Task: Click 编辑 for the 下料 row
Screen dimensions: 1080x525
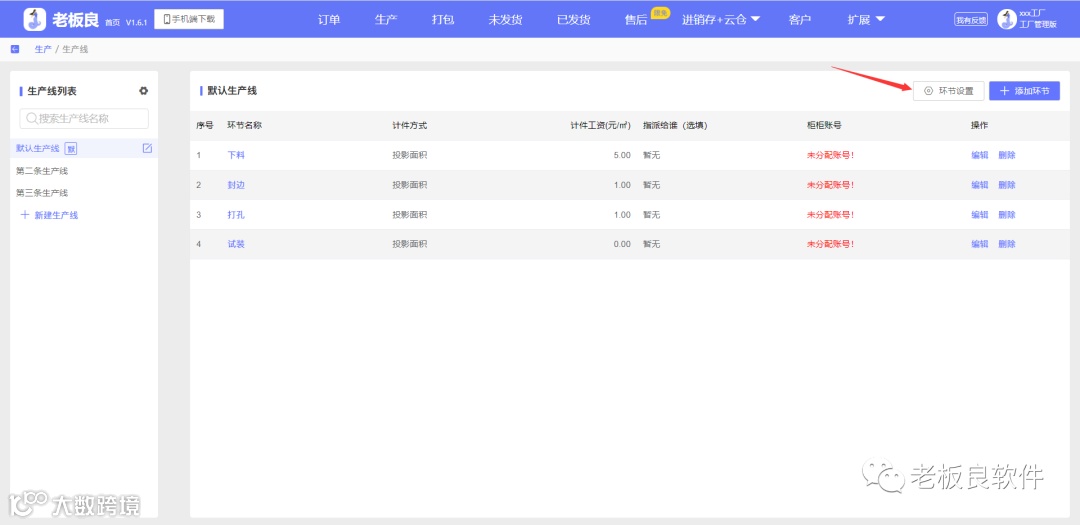Action: 979,155
